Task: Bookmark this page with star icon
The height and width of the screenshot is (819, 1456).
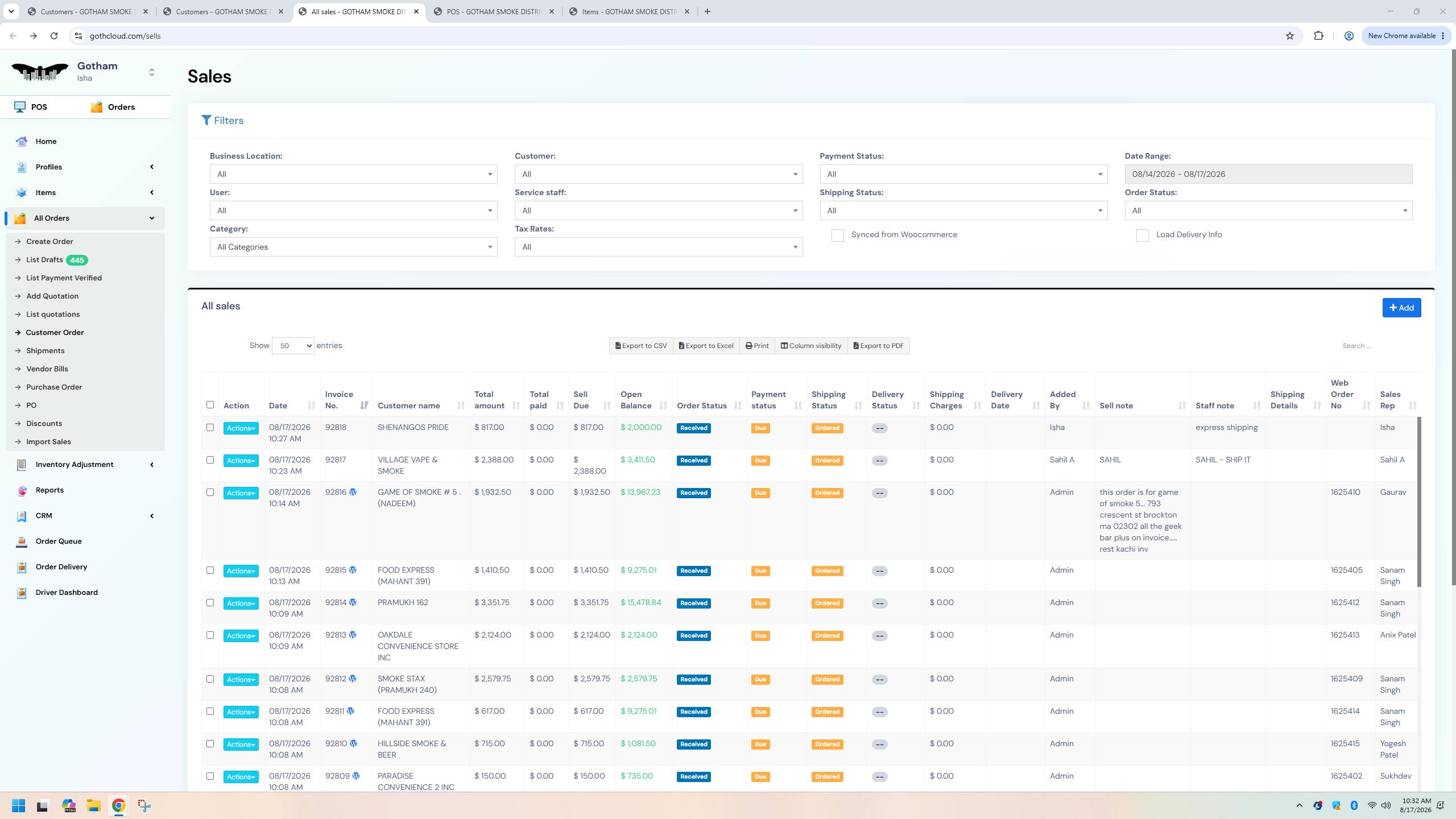Action: (x=1290, y=36)
